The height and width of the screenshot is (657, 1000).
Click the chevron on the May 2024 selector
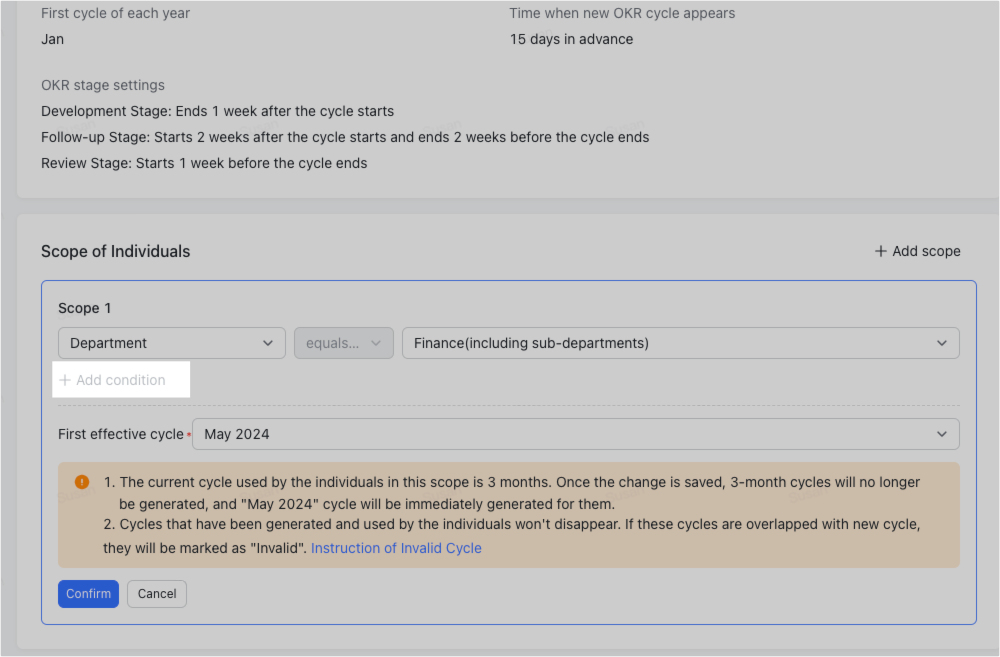point(941,434)
